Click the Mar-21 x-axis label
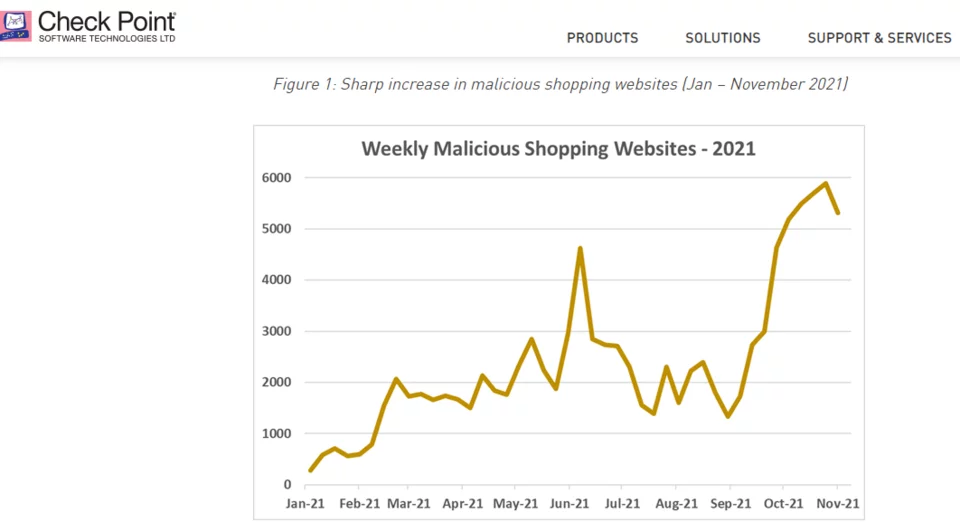 click(x=410, y=503)
